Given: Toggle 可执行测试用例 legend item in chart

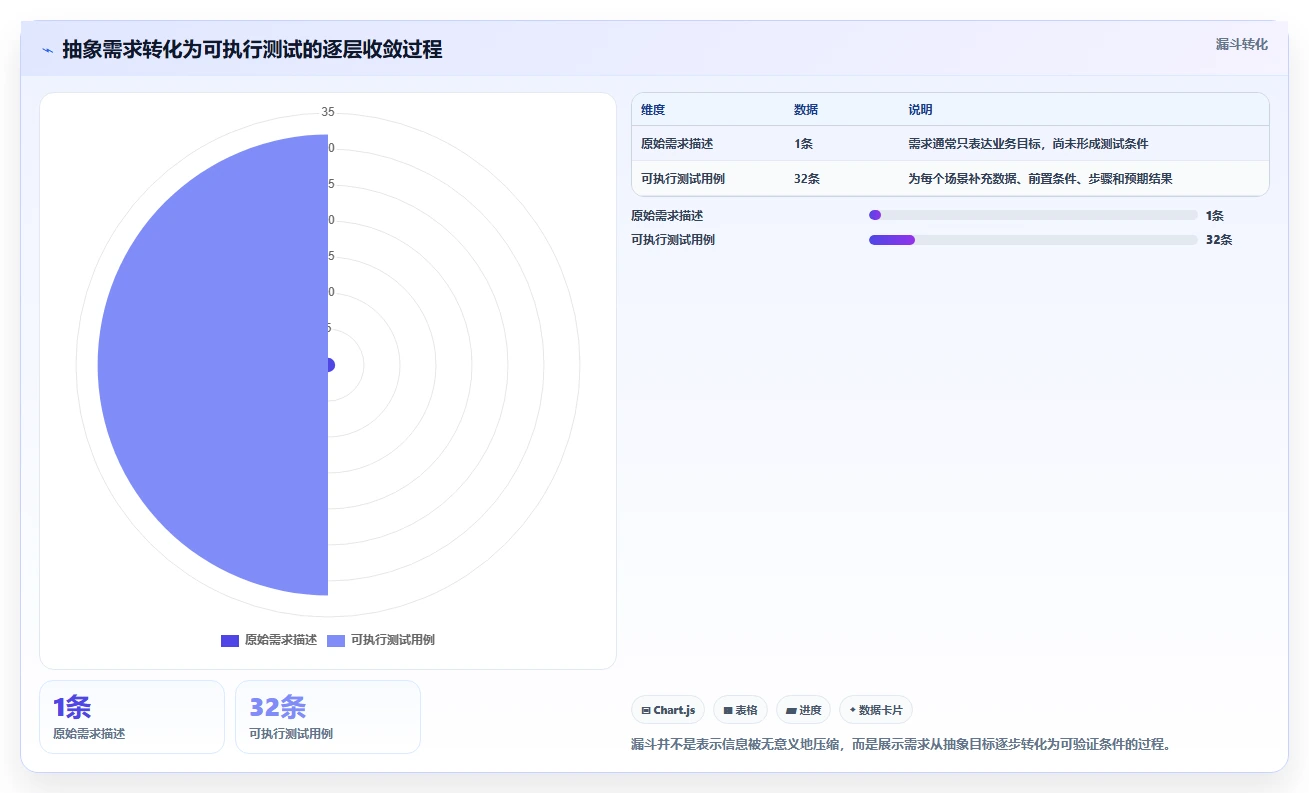Looking at the screenshot, I should click(381, 640).
